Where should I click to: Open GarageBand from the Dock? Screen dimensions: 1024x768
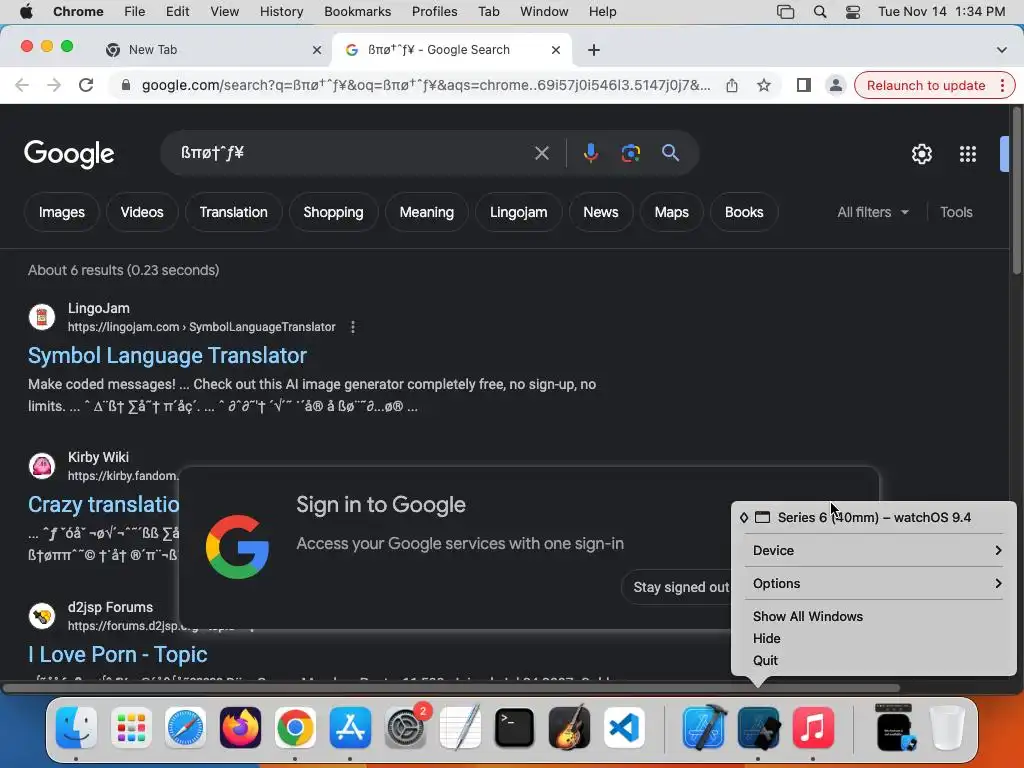(569, 727)
